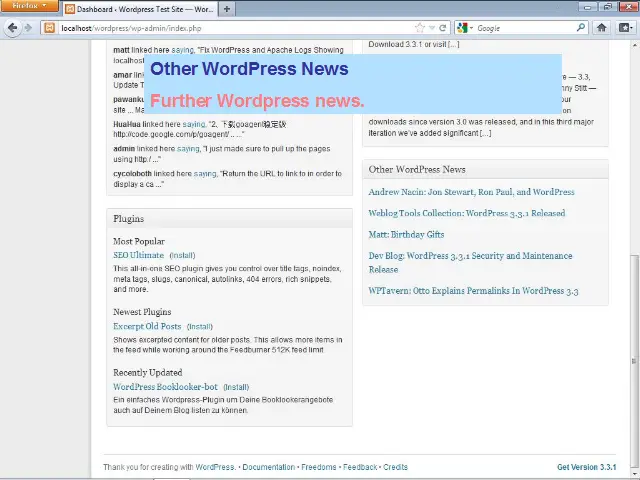640x480 pixels.
Task: Restore down the Firefox window
Action: coord(608,7)
